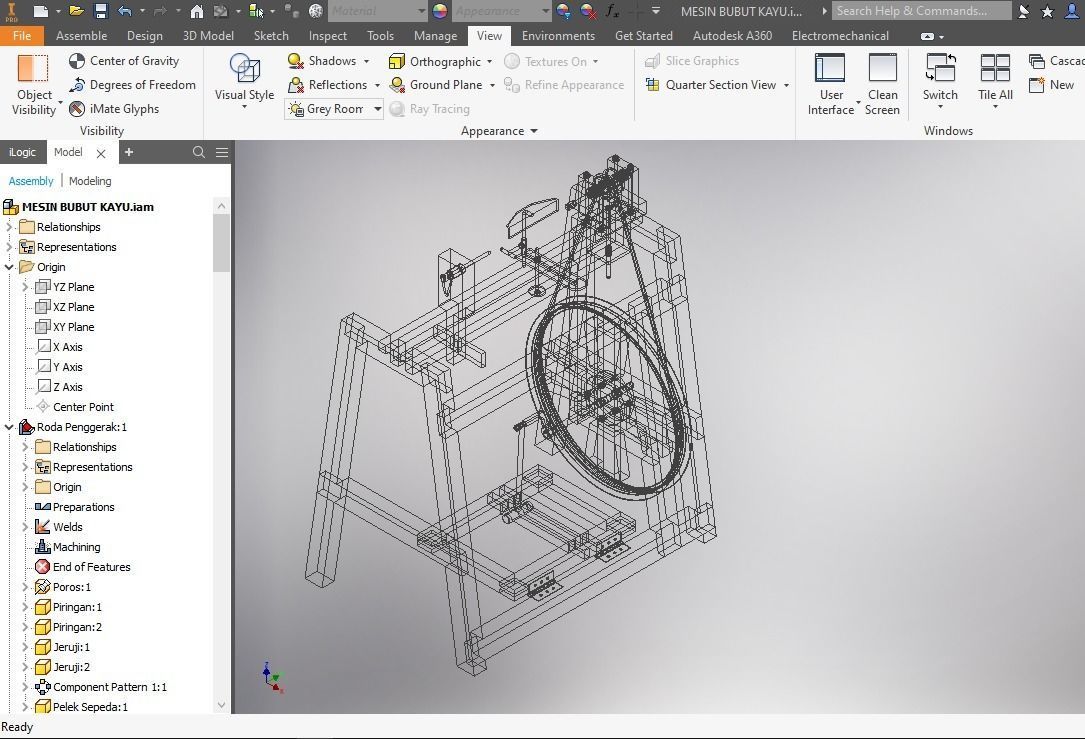1085x739 pixels.
Task: Toggle Degrees of Freedom display
Action: coord(132,84)
